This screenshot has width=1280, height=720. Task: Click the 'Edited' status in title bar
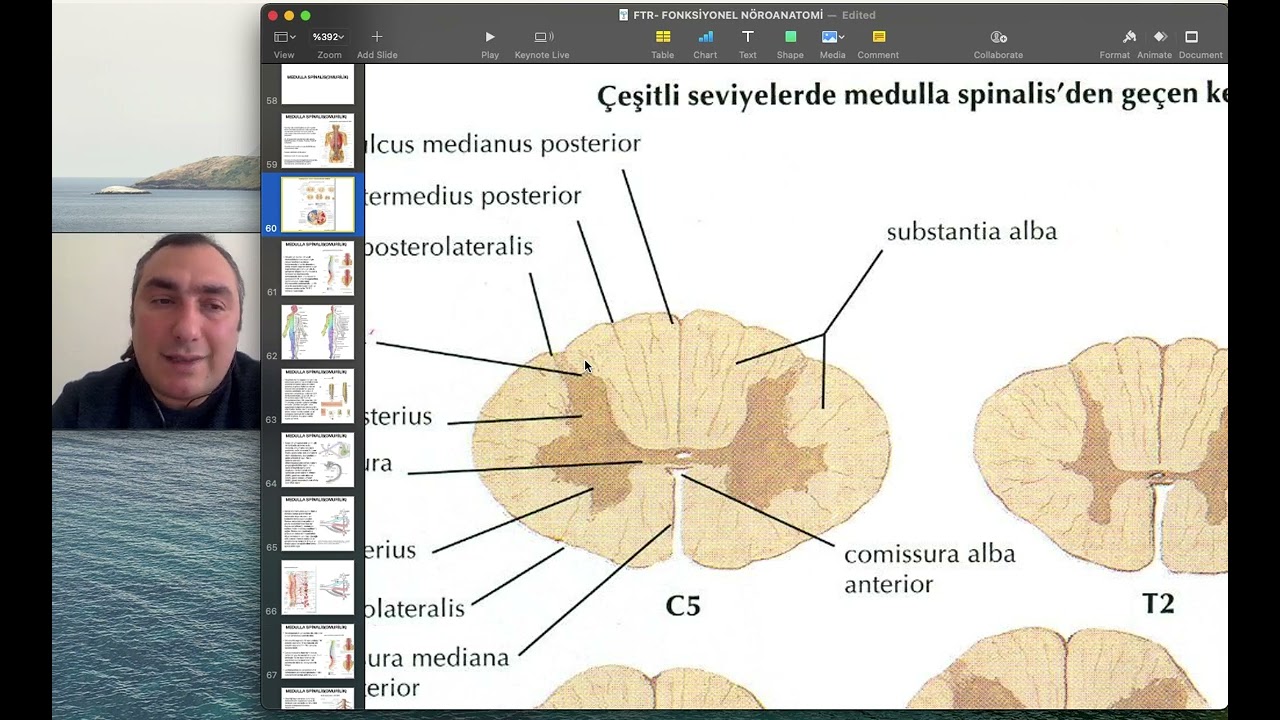tap(858, 15)
